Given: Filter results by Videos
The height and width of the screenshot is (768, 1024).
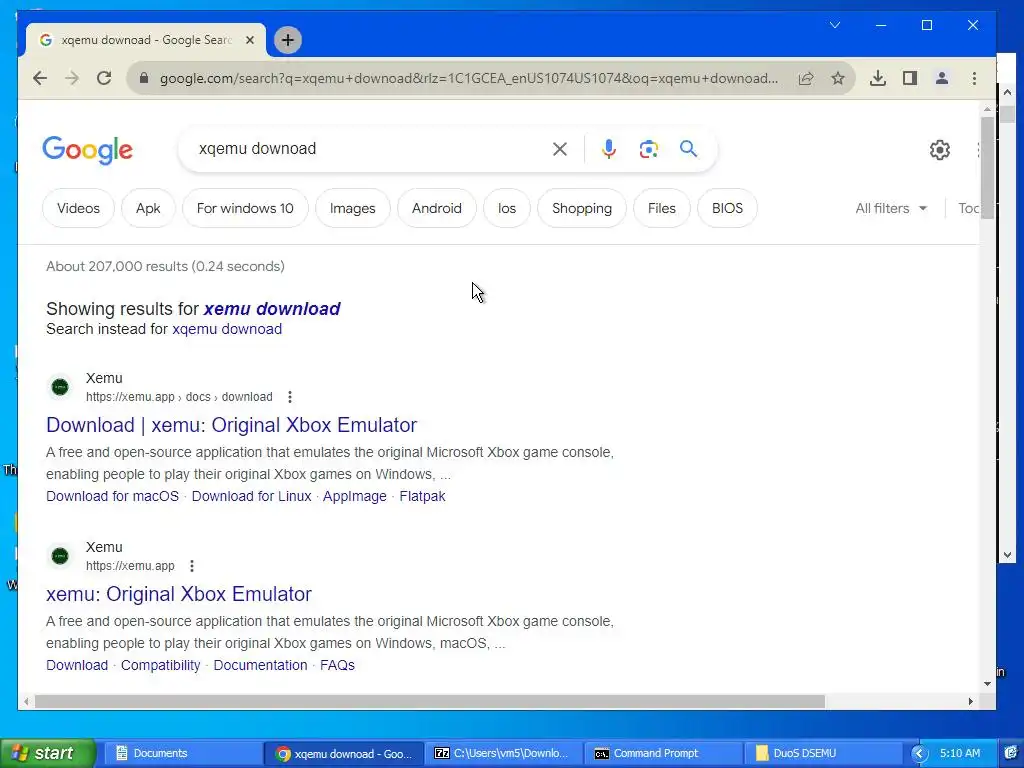Looking at the screenshot, I should coord(78,208).
